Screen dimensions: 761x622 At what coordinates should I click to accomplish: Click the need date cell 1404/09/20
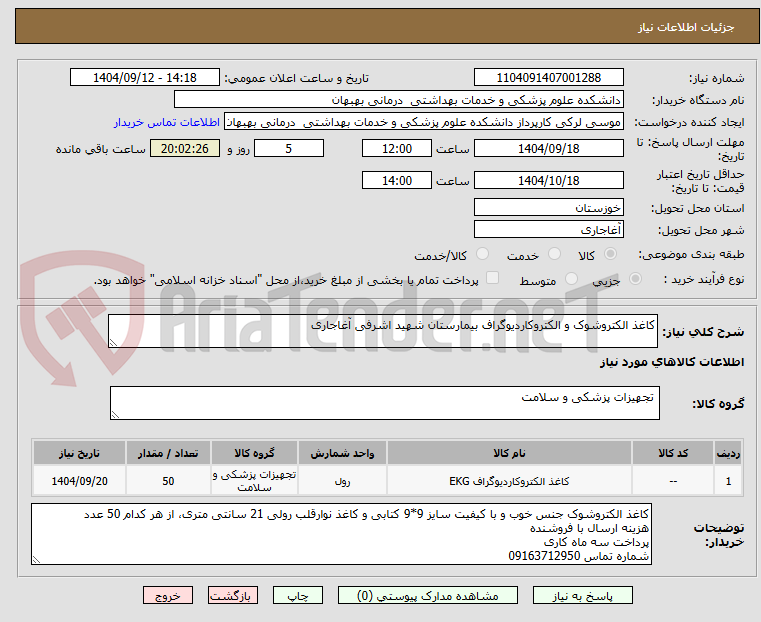(x=79, y=481)
